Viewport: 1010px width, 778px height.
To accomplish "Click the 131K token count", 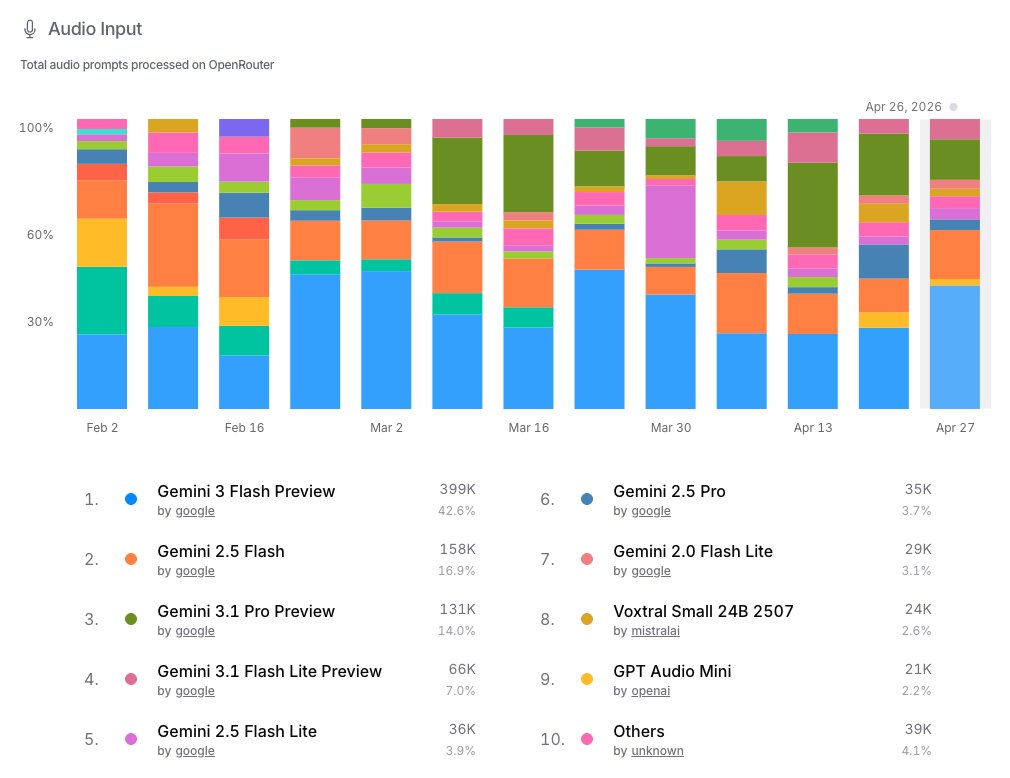I will click(x=457, y=609).
